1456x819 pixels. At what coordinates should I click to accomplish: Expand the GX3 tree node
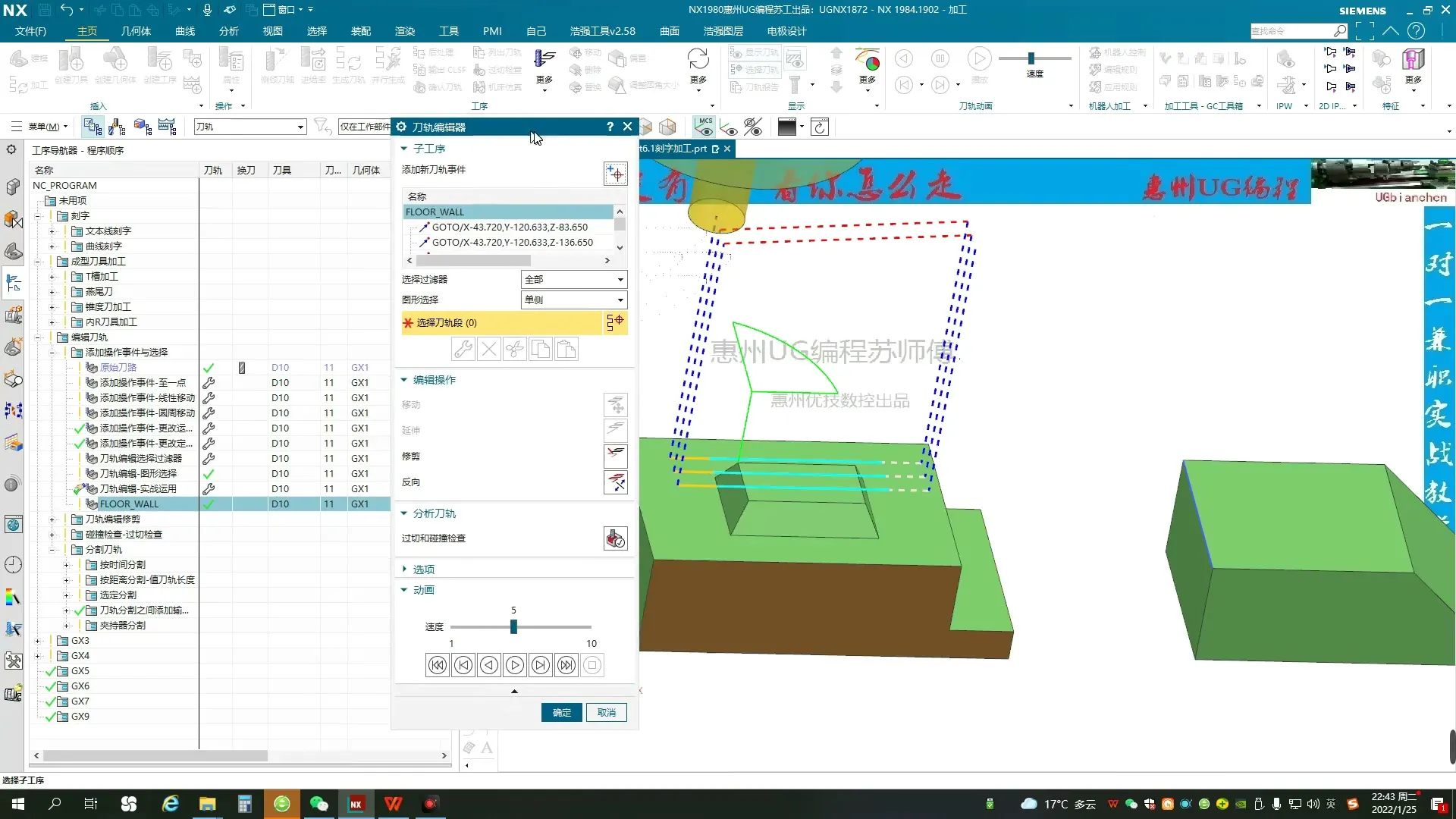[37, 641]
